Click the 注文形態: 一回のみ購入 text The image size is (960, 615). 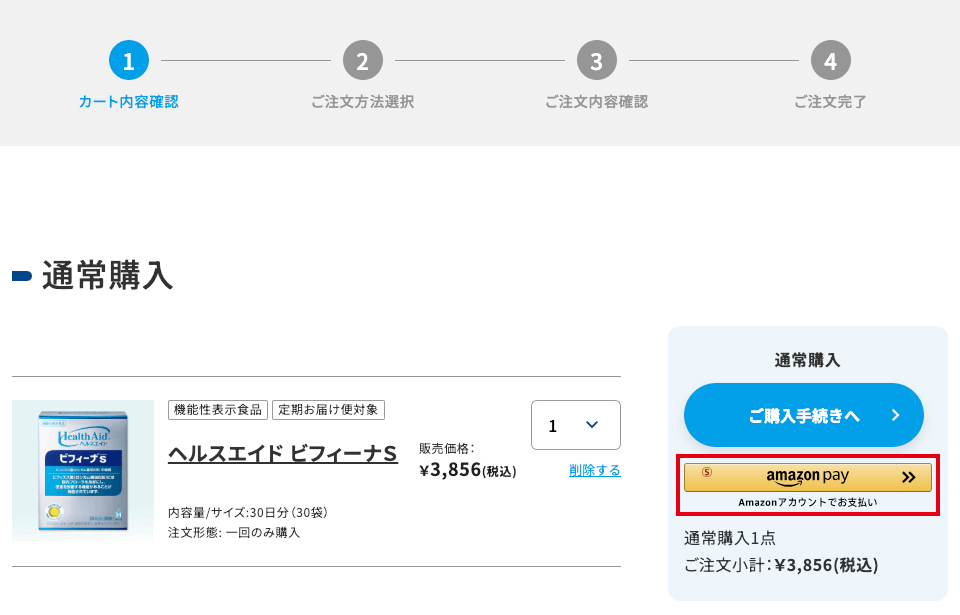click(x=234, y=532)
